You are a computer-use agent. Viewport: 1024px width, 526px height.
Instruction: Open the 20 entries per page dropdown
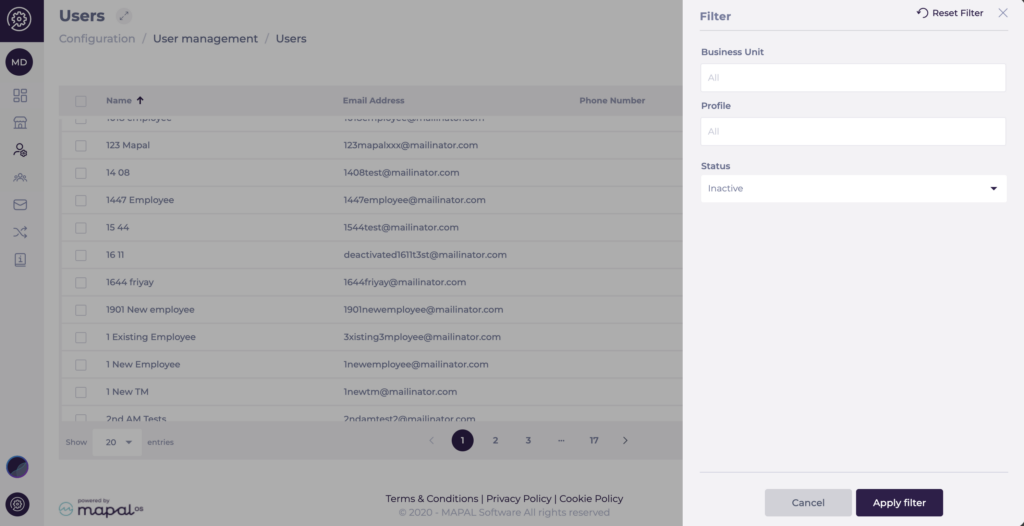pos(116,441)
